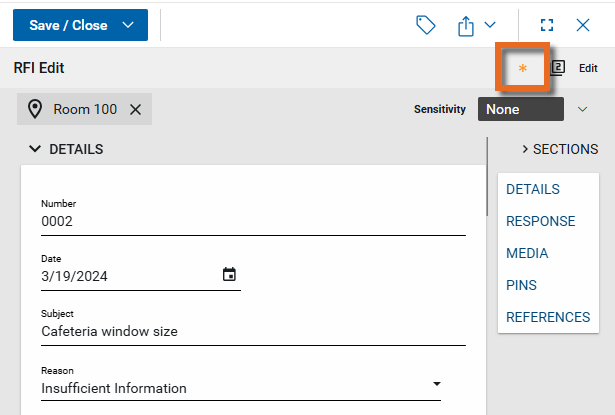
Task: Click the Edit mode label
Action: tap(588, 69)
